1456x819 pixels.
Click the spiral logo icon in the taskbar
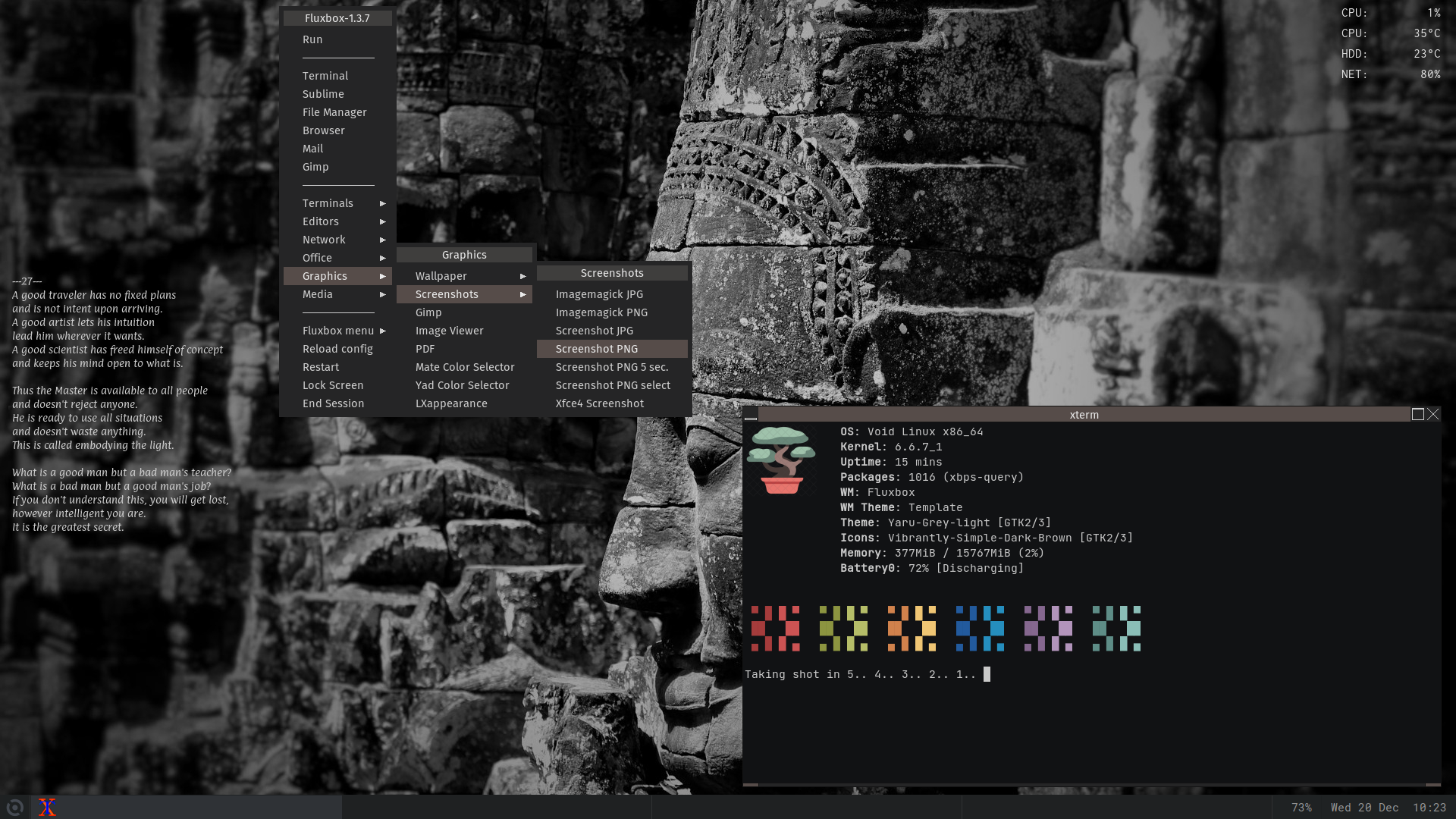[14, 807]
